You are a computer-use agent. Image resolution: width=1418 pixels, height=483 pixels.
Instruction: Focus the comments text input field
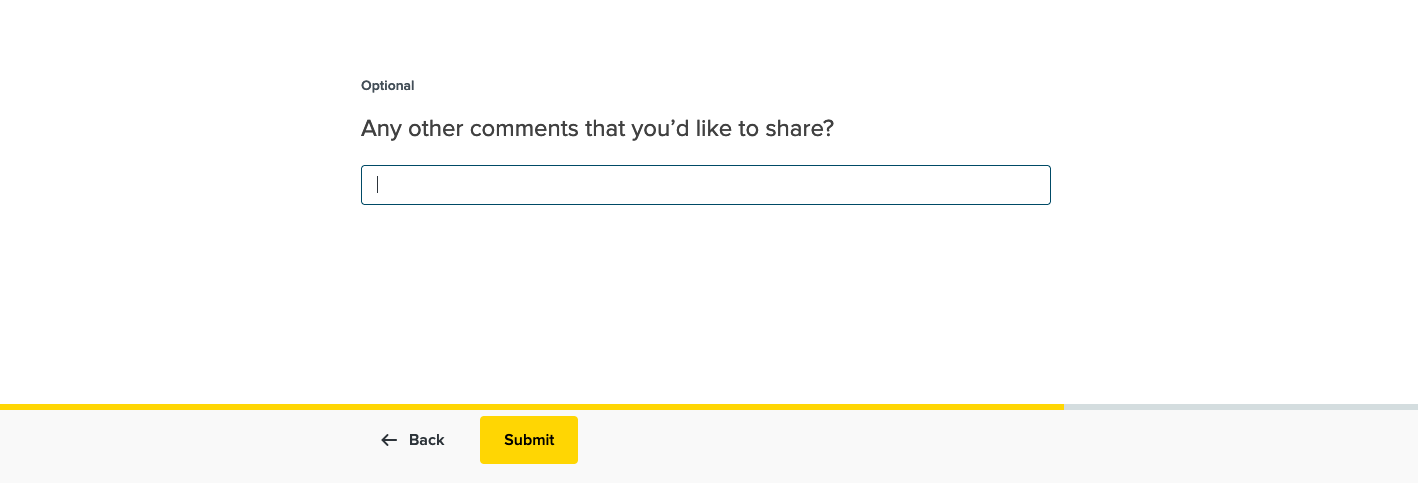(x=705, y=185)
